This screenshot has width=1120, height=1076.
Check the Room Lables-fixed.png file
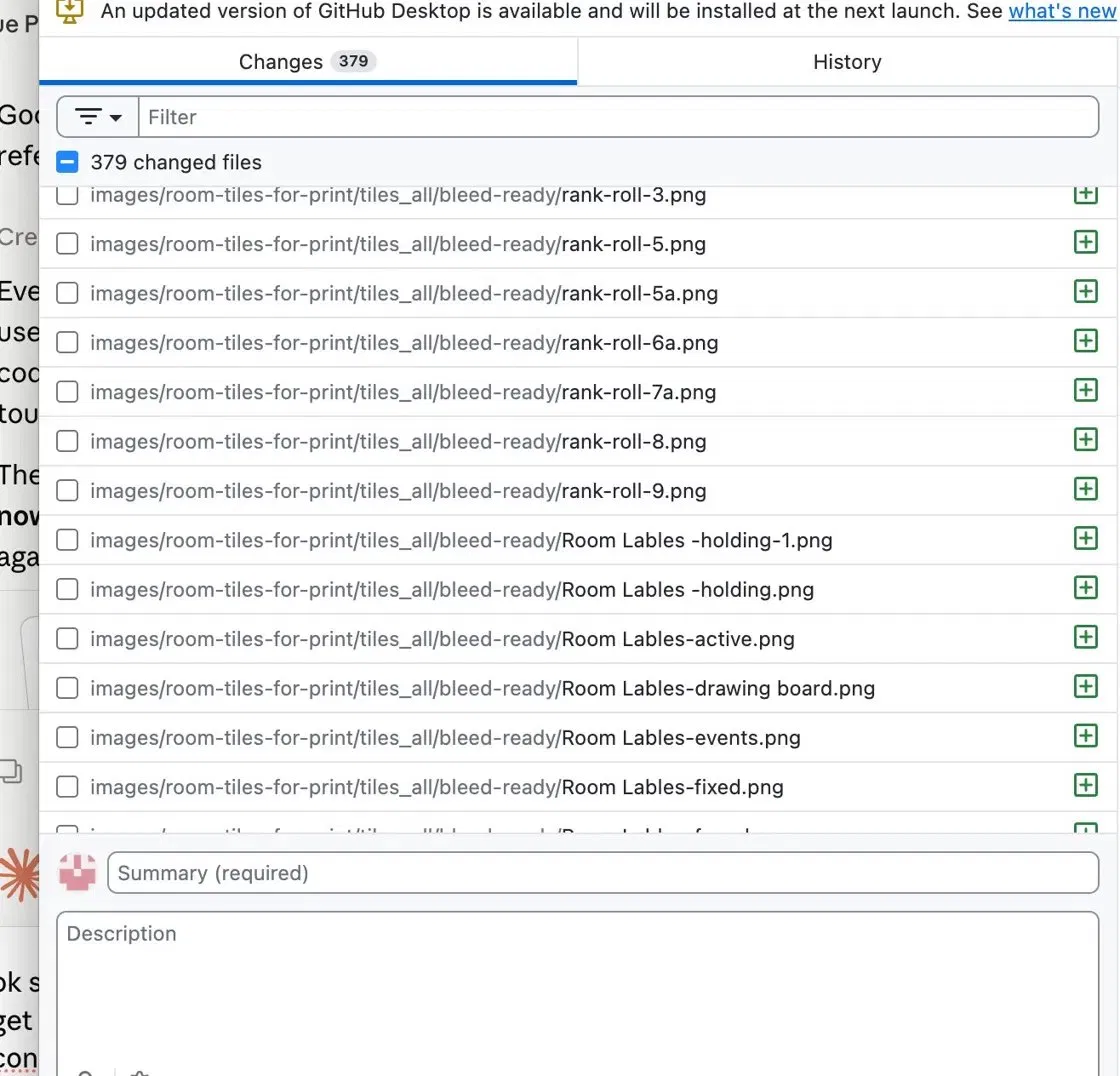[67, 786]
